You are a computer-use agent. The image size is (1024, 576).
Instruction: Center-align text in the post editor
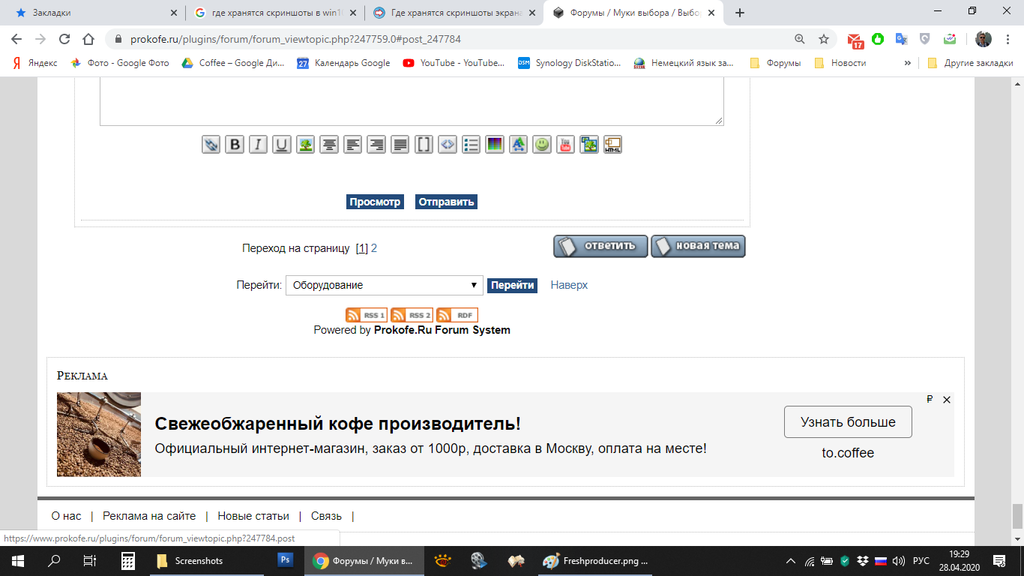coord(329,144)
